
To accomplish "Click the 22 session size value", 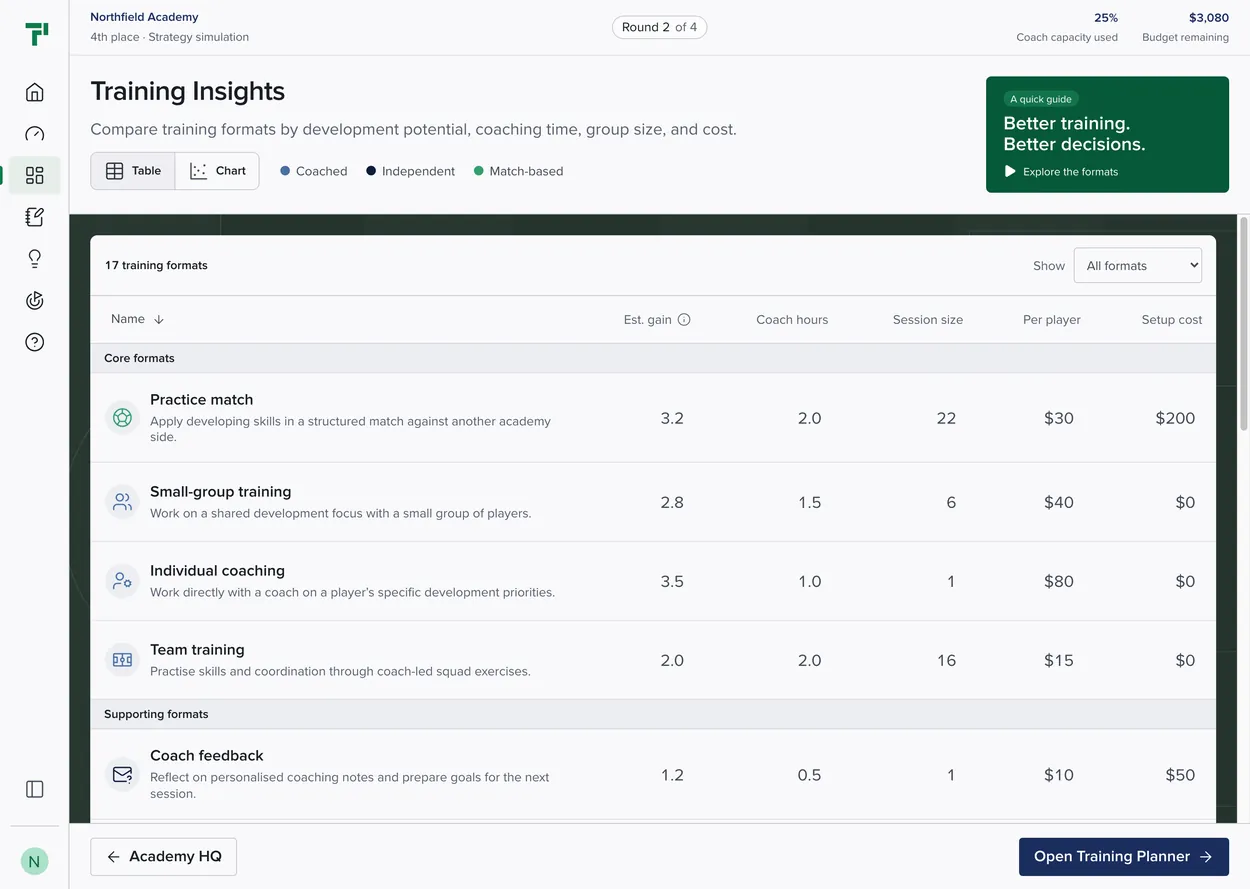I will [946, 418].
